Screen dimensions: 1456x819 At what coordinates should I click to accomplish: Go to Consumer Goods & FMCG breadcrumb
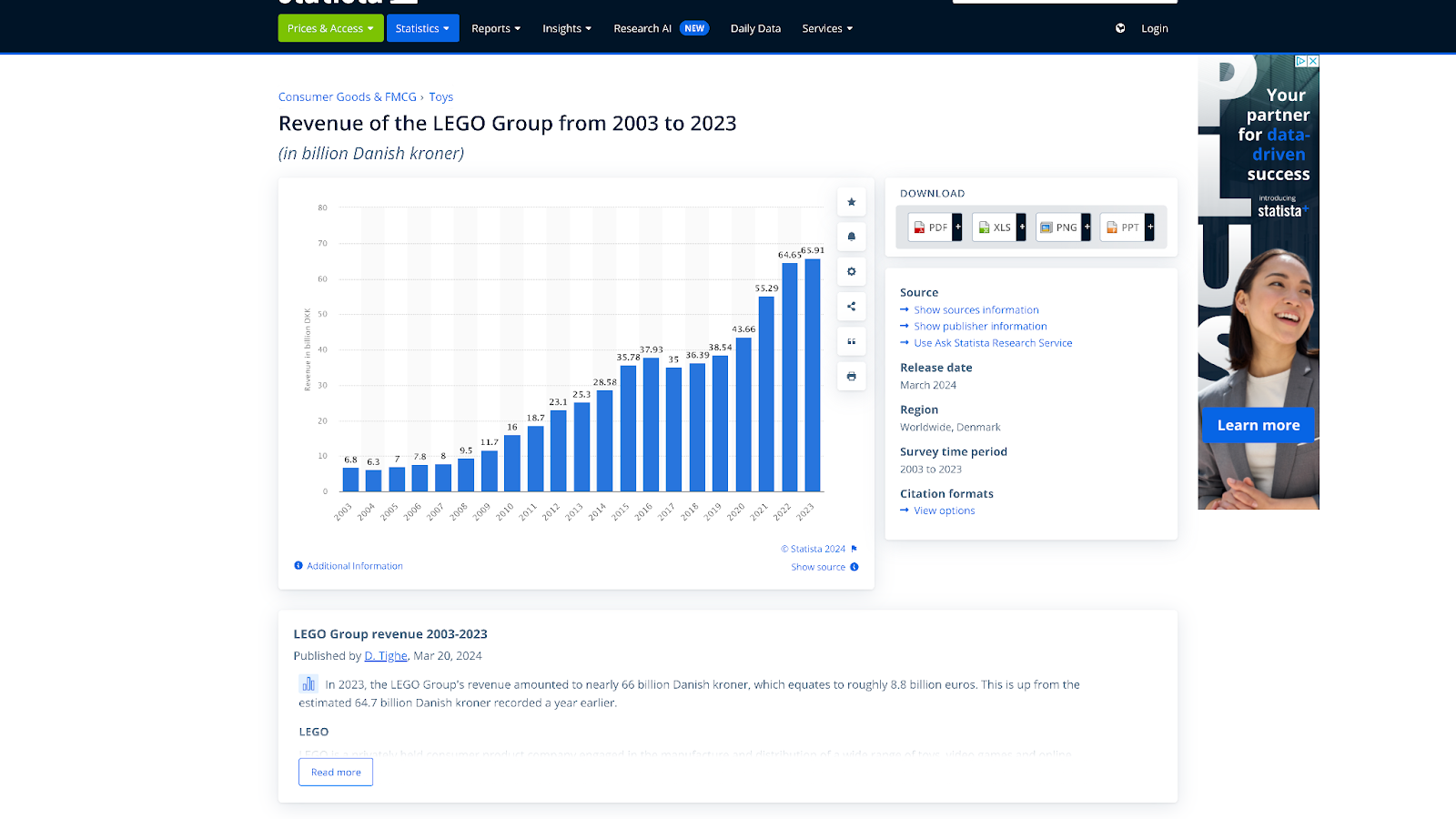tap(348, 96)
